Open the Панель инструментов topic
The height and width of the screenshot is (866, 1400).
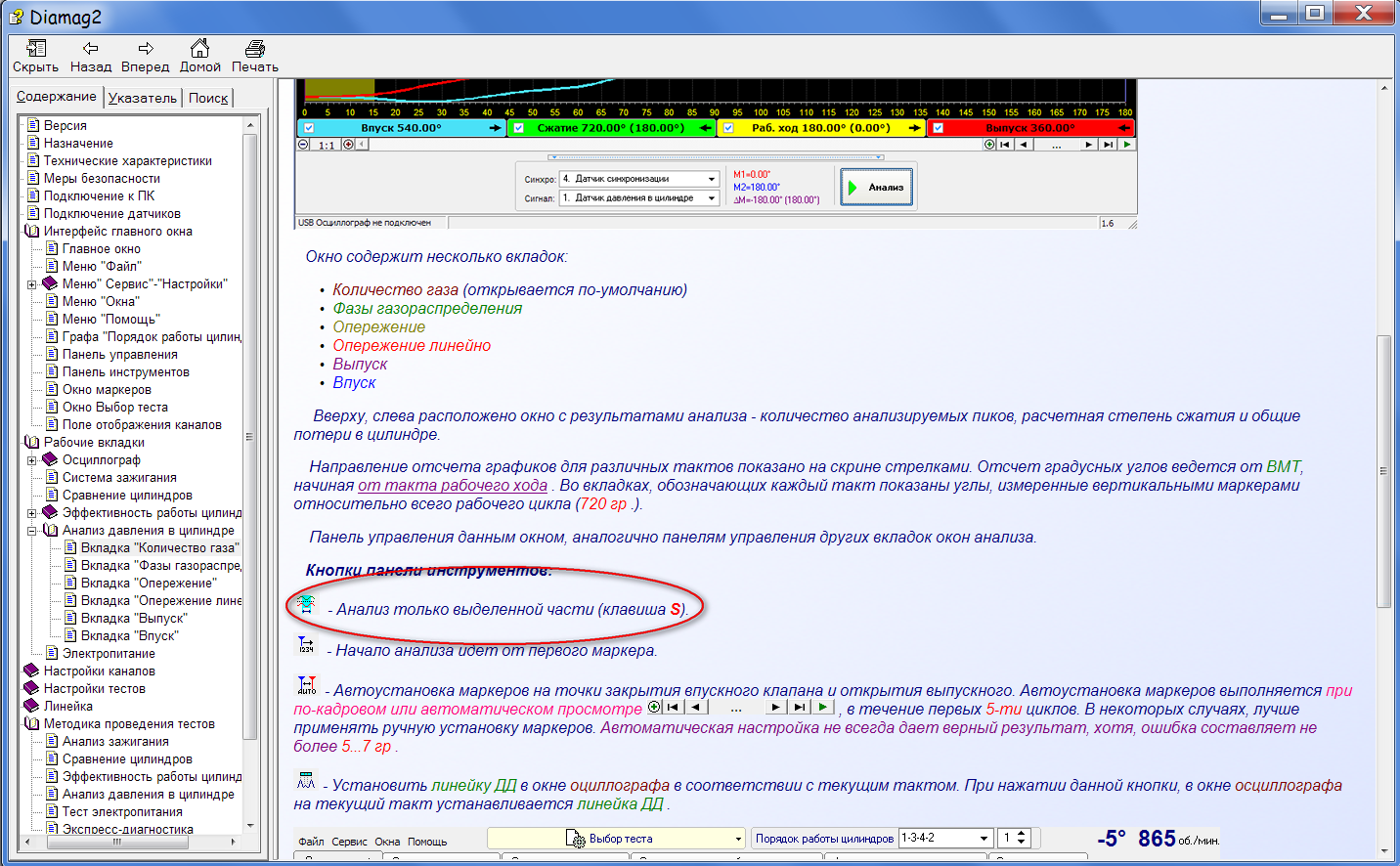pyautogui.click(x=126, y=372)
